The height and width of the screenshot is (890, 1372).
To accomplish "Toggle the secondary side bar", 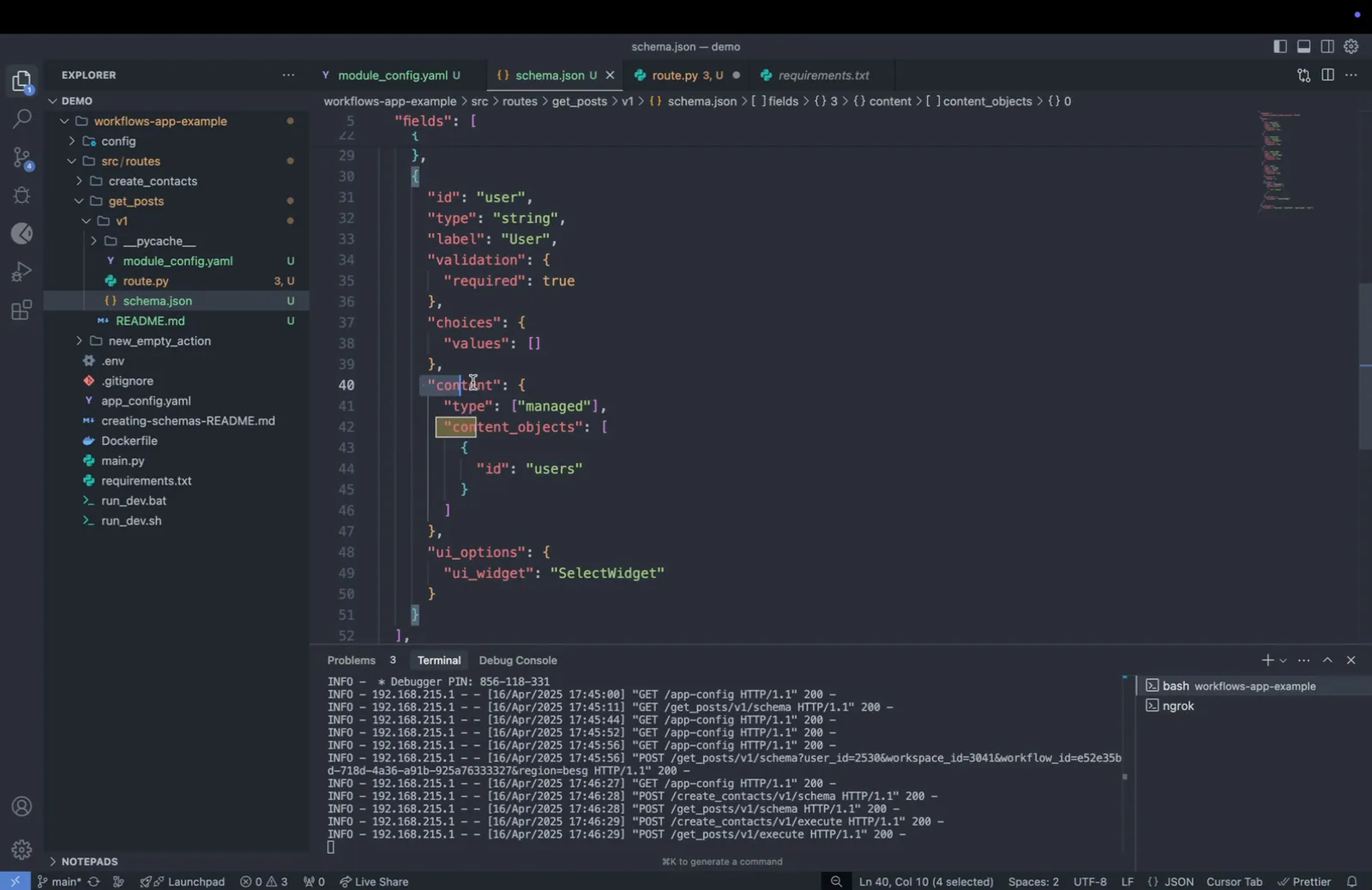I will [x=1327, y=46].
